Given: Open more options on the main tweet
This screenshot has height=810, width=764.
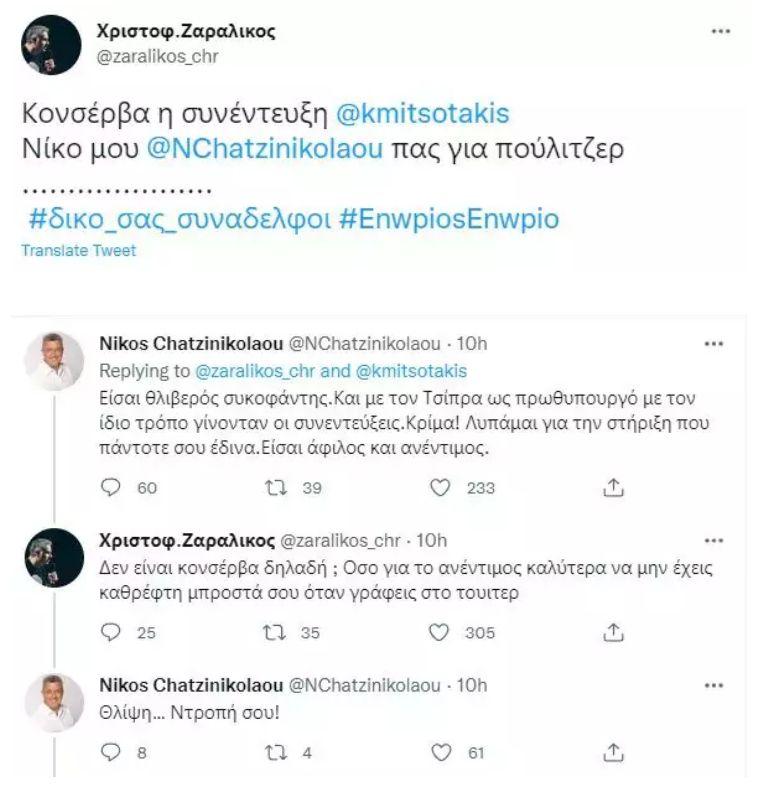Looking at the screenshot, I should click(x=720, y=32).
